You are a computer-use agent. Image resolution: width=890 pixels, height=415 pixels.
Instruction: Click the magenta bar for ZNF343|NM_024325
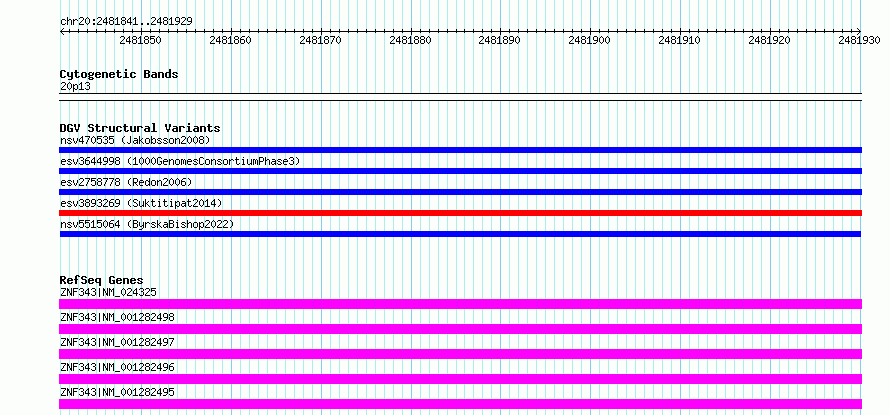tap(460, 304)
